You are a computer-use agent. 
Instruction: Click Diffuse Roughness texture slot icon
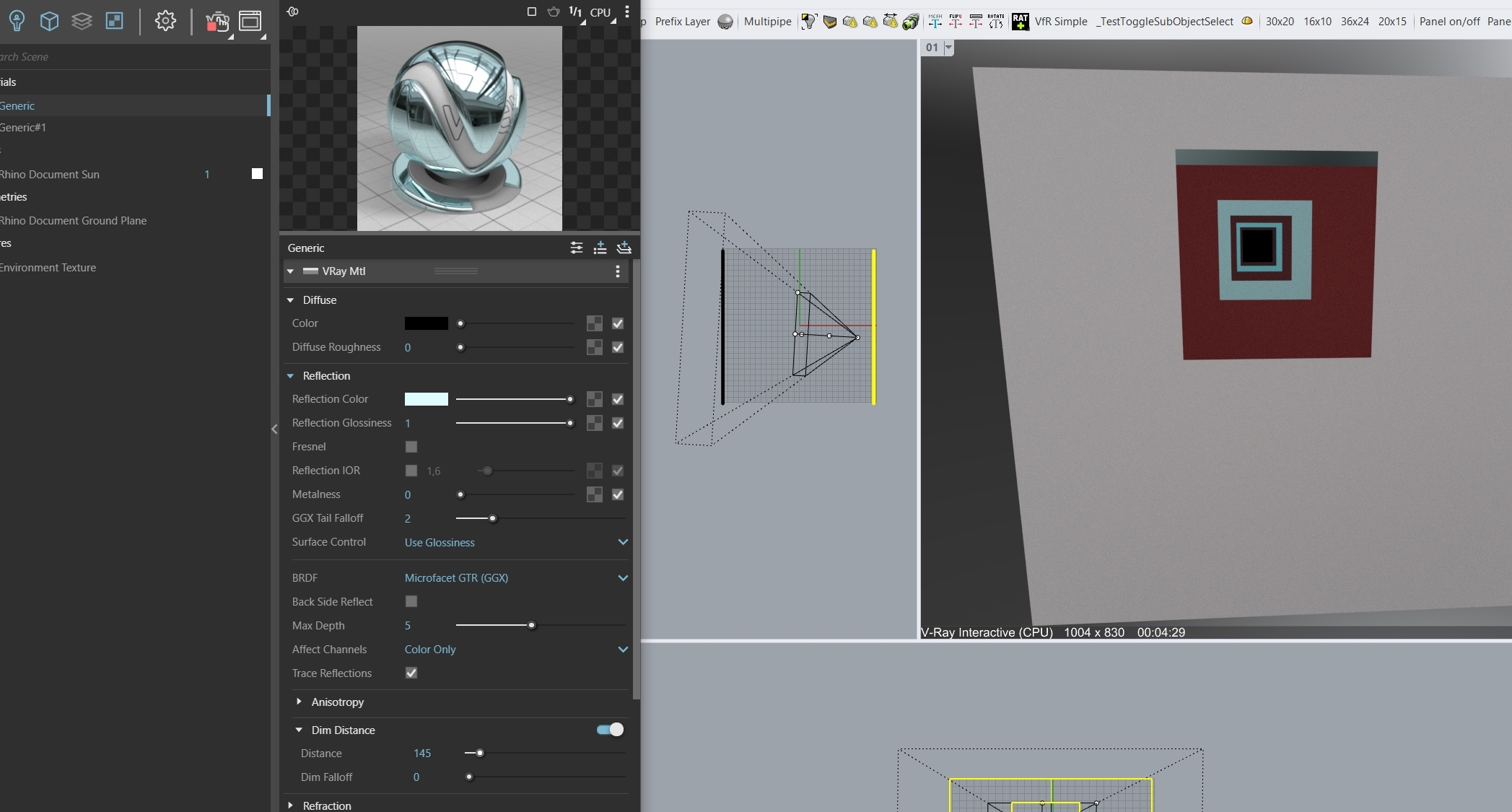click(x=594, y=347)
